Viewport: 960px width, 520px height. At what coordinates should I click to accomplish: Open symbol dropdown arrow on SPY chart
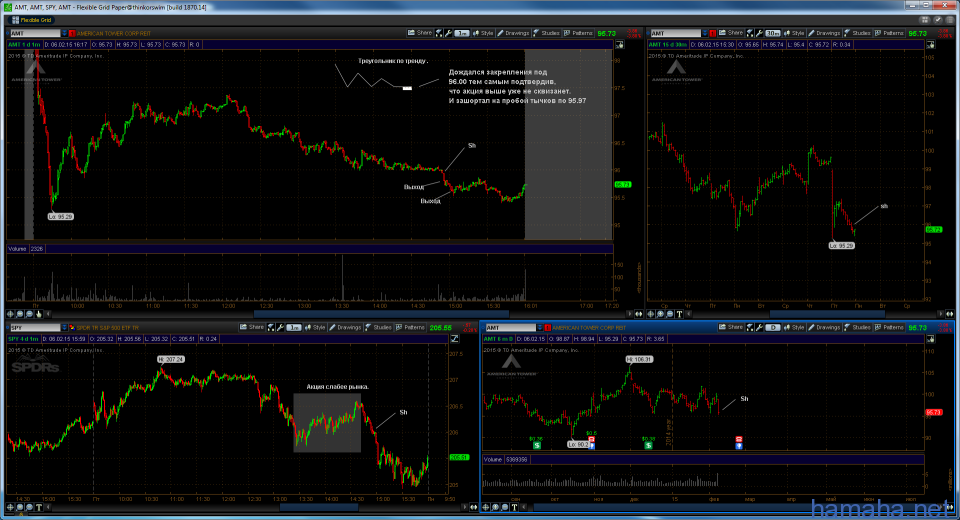[x=64, y=328]
